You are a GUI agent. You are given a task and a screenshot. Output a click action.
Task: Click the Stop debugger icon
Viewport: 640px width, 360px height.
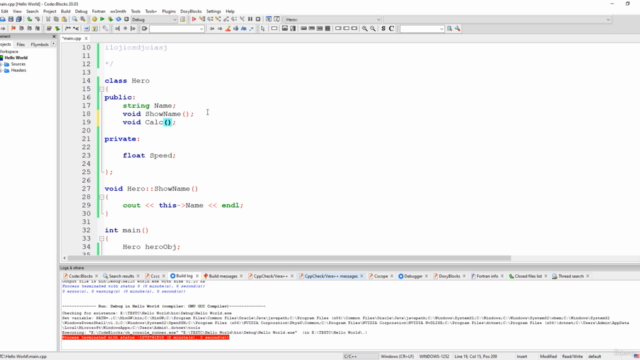coord(258,19)
